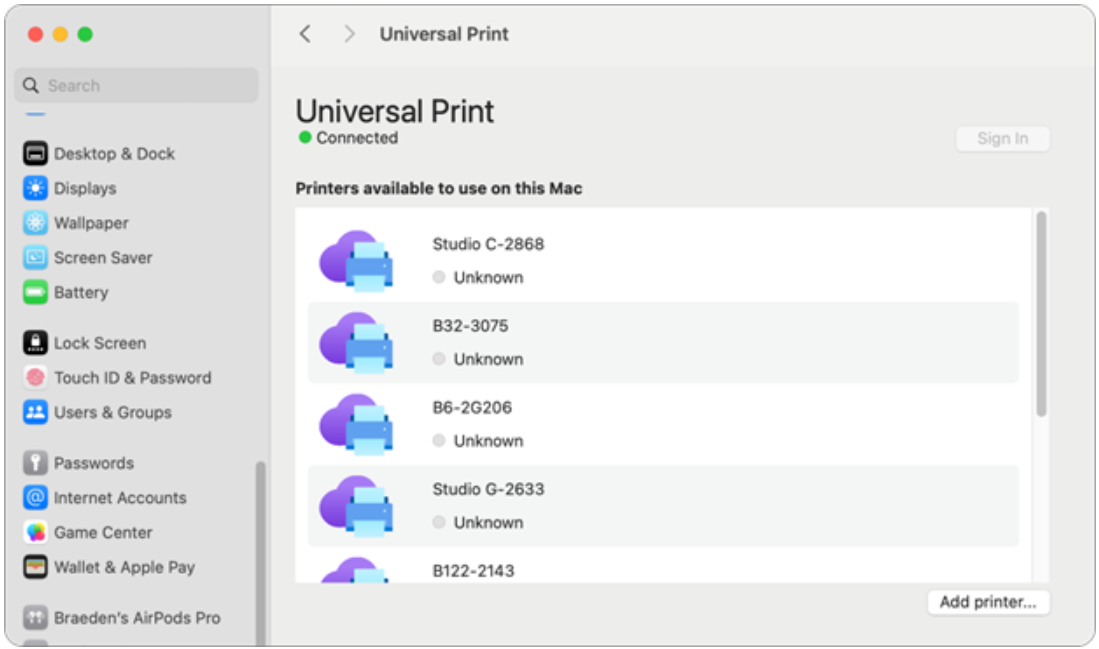This screenshot has height=649, width=1099.
Task: Click the Battery icon in sidebar
Action: tap(36, 293)
